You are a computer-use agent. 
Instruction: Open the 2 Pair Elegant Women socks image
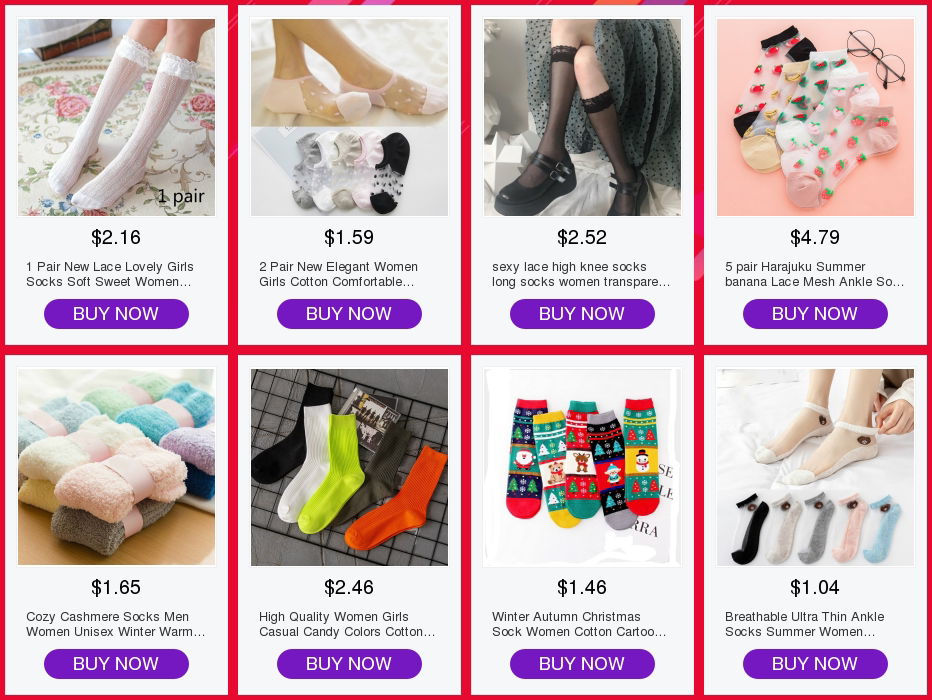[350, 117]
